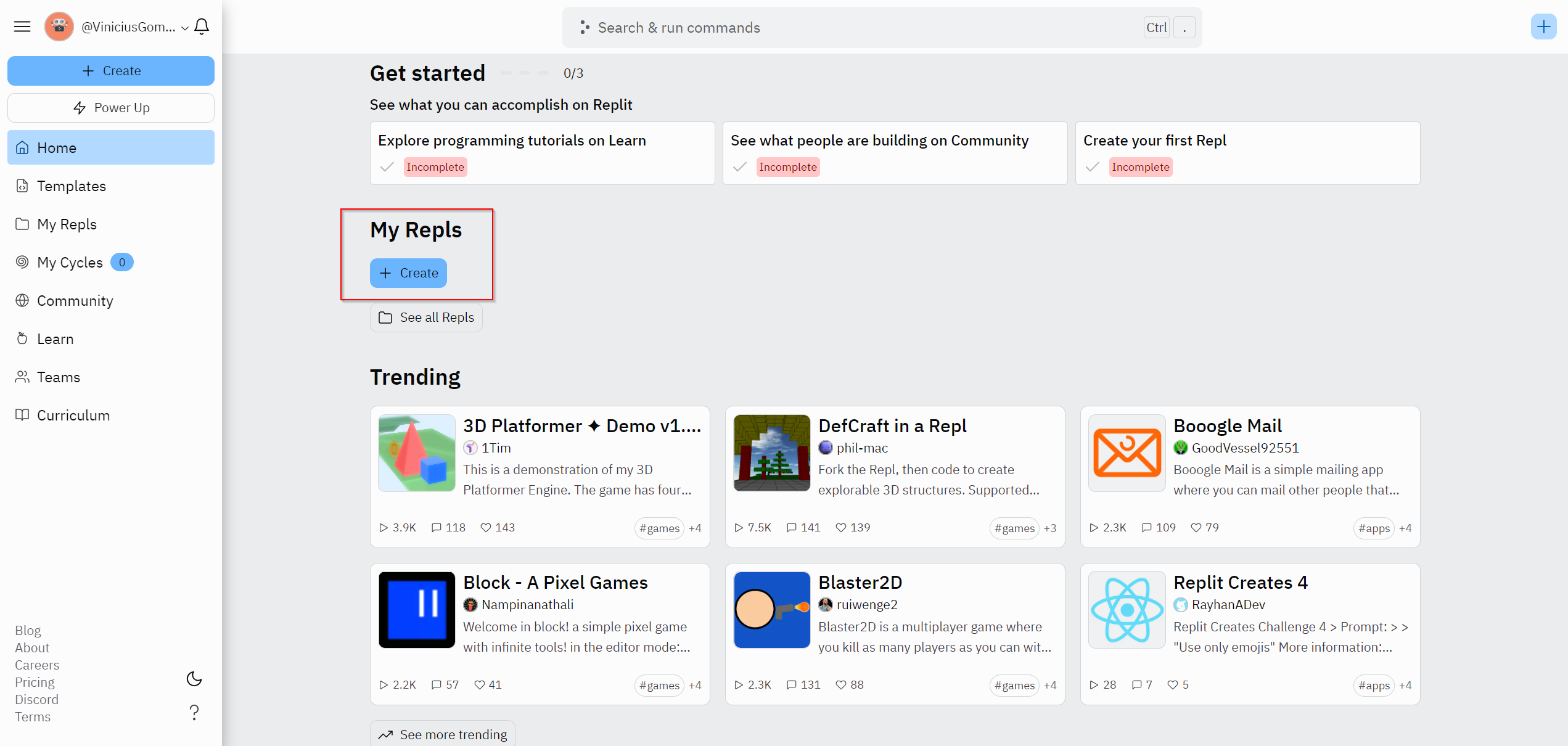Click the user avatar picture

59,27
